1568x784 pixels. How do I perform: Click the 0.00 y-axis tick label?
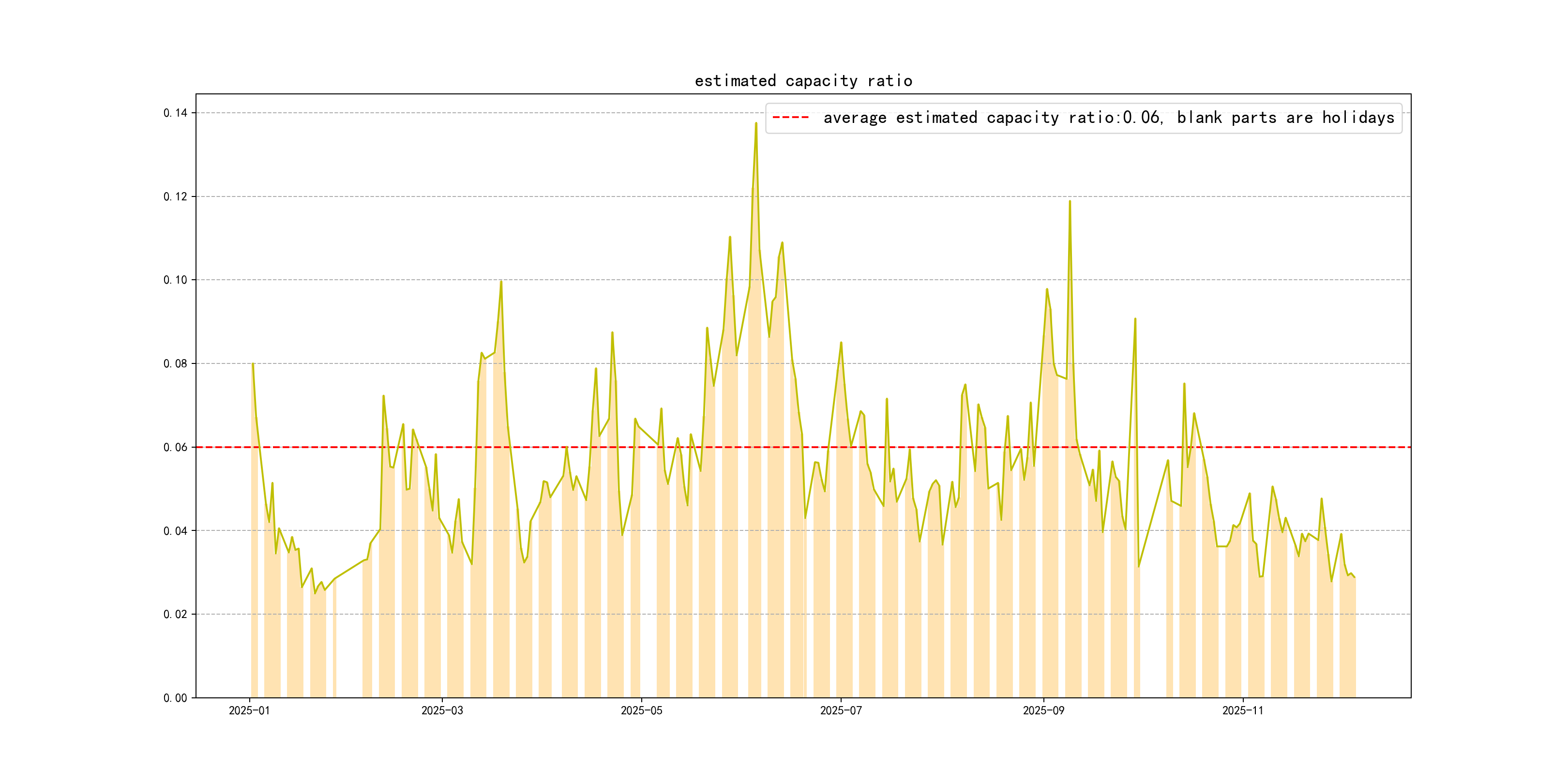tap(175, 698)
